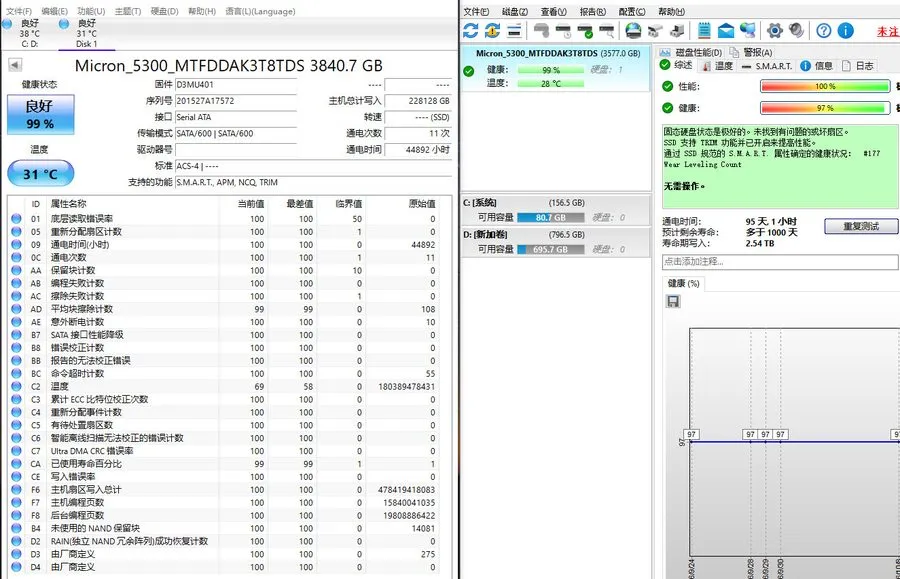The height and width of the screenshot is (579, 900).
Task: Click the envelope email icon in toolbar
Action: (x=726, y=30)
